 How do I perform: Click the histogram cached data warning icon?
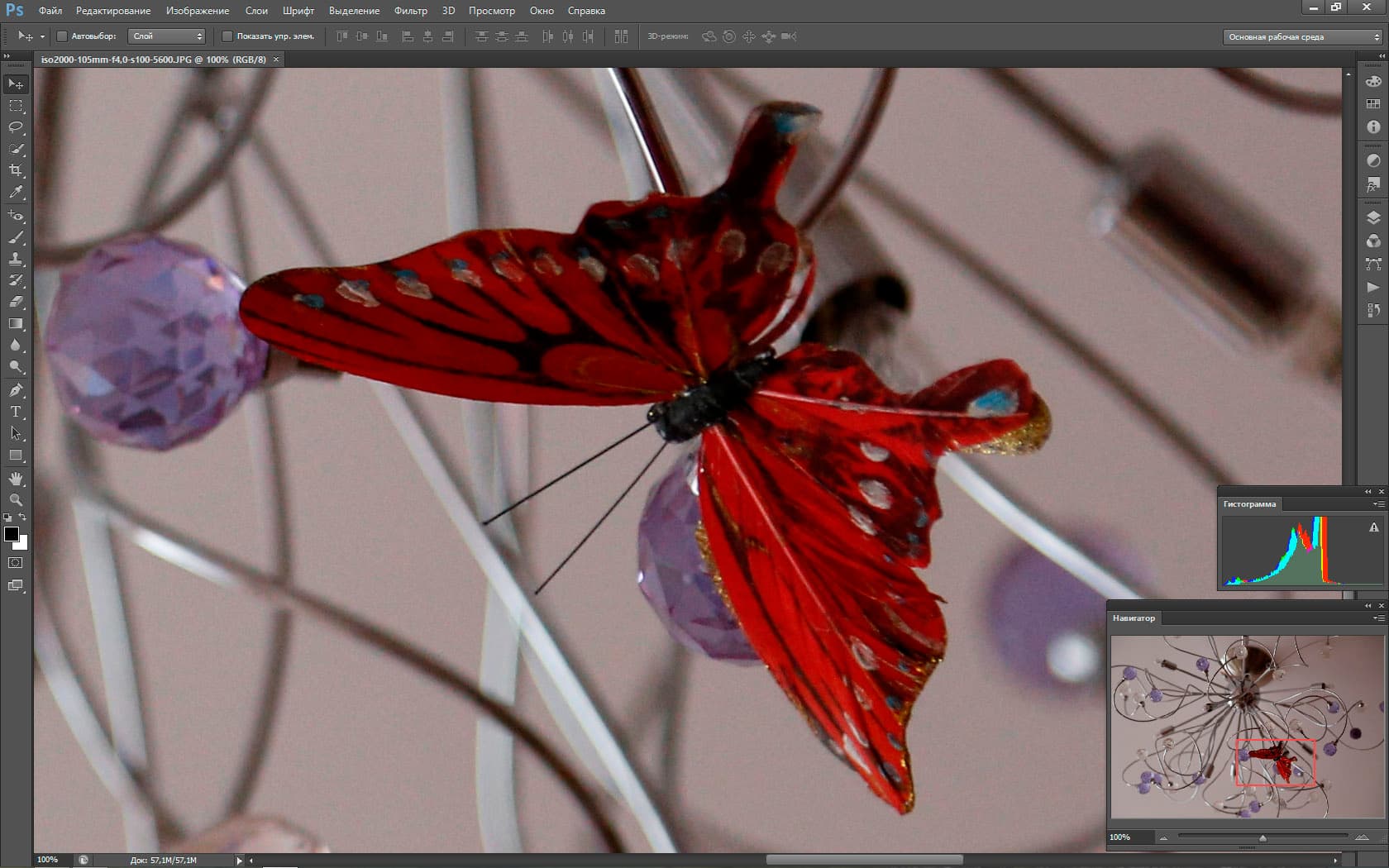coord(1374,527)
